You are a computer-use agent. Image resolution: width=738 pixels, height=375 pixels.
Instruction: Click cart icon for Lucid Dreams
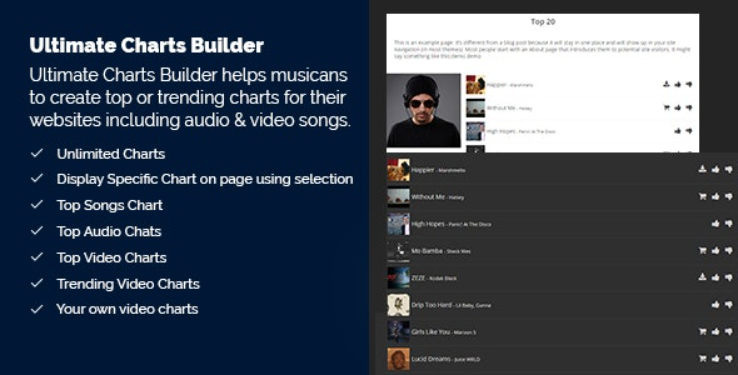point(702,359)
